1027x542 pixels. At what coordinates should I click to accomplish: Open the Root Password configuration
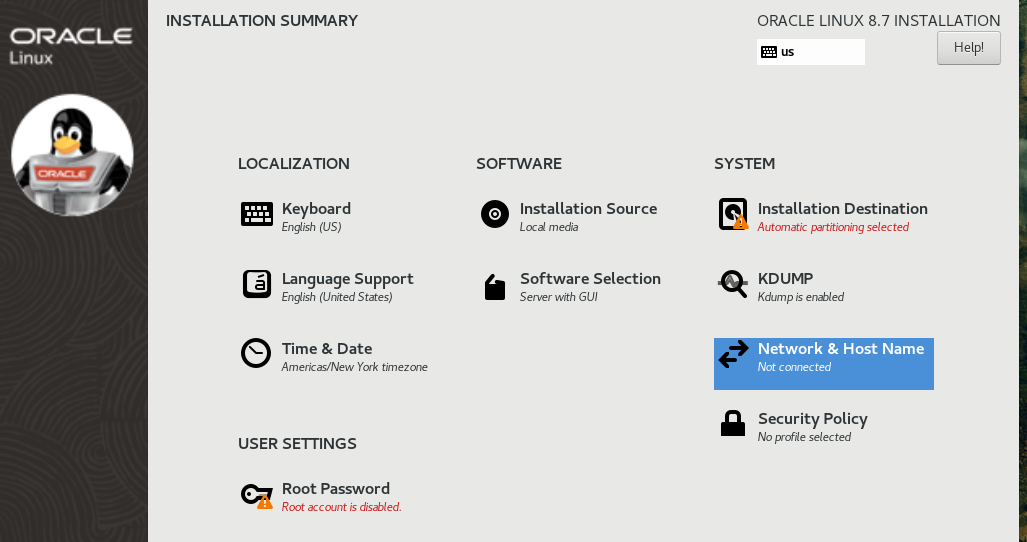click(335, 489)
